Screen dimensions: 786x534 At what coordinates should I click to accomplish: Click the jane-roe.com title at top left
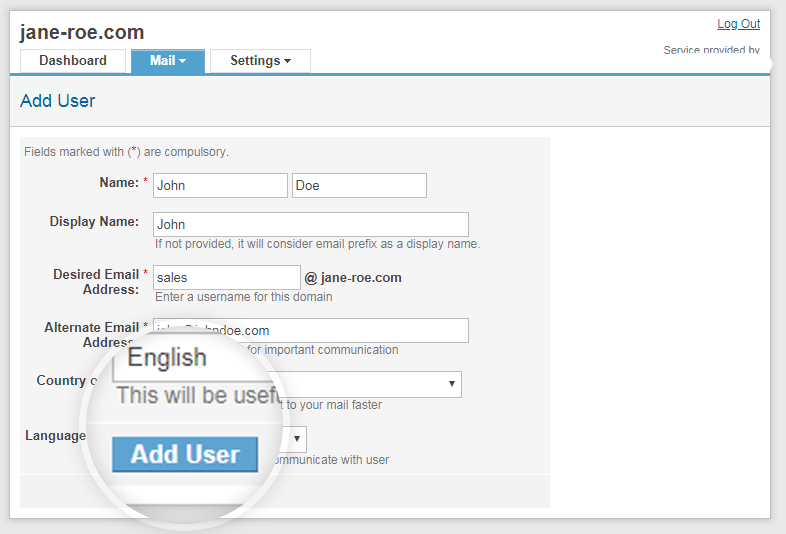click(x=82, y=33)
